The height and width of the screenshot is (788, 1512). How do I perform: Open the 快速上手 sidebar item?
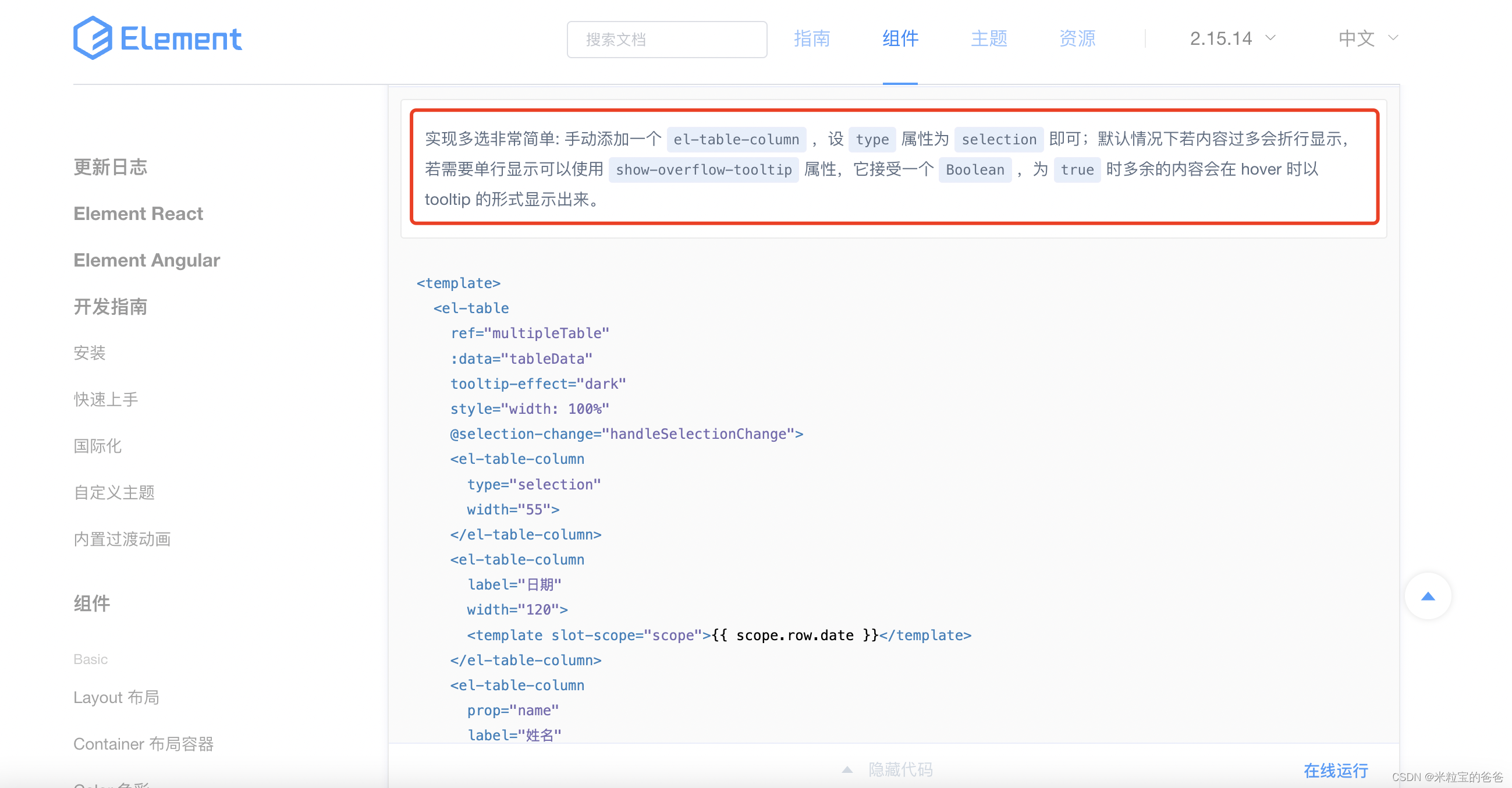pyautogui.click(x=106, y=400)
